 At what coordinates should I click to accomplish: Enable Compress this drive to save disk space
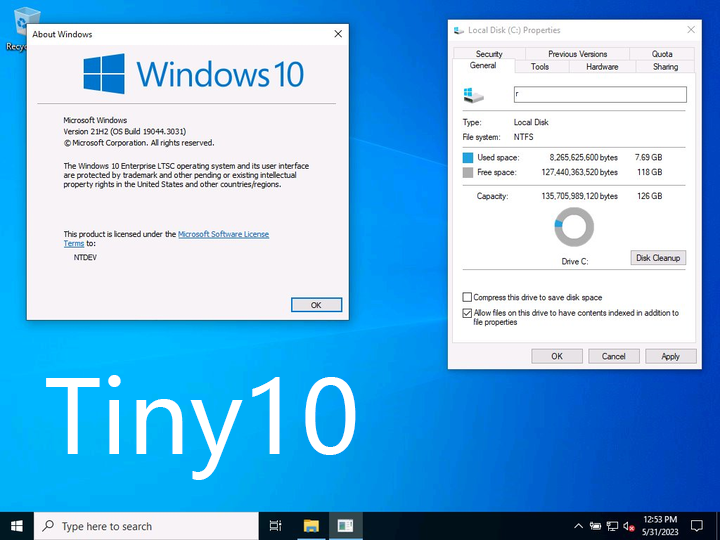(x=467, y=297)
